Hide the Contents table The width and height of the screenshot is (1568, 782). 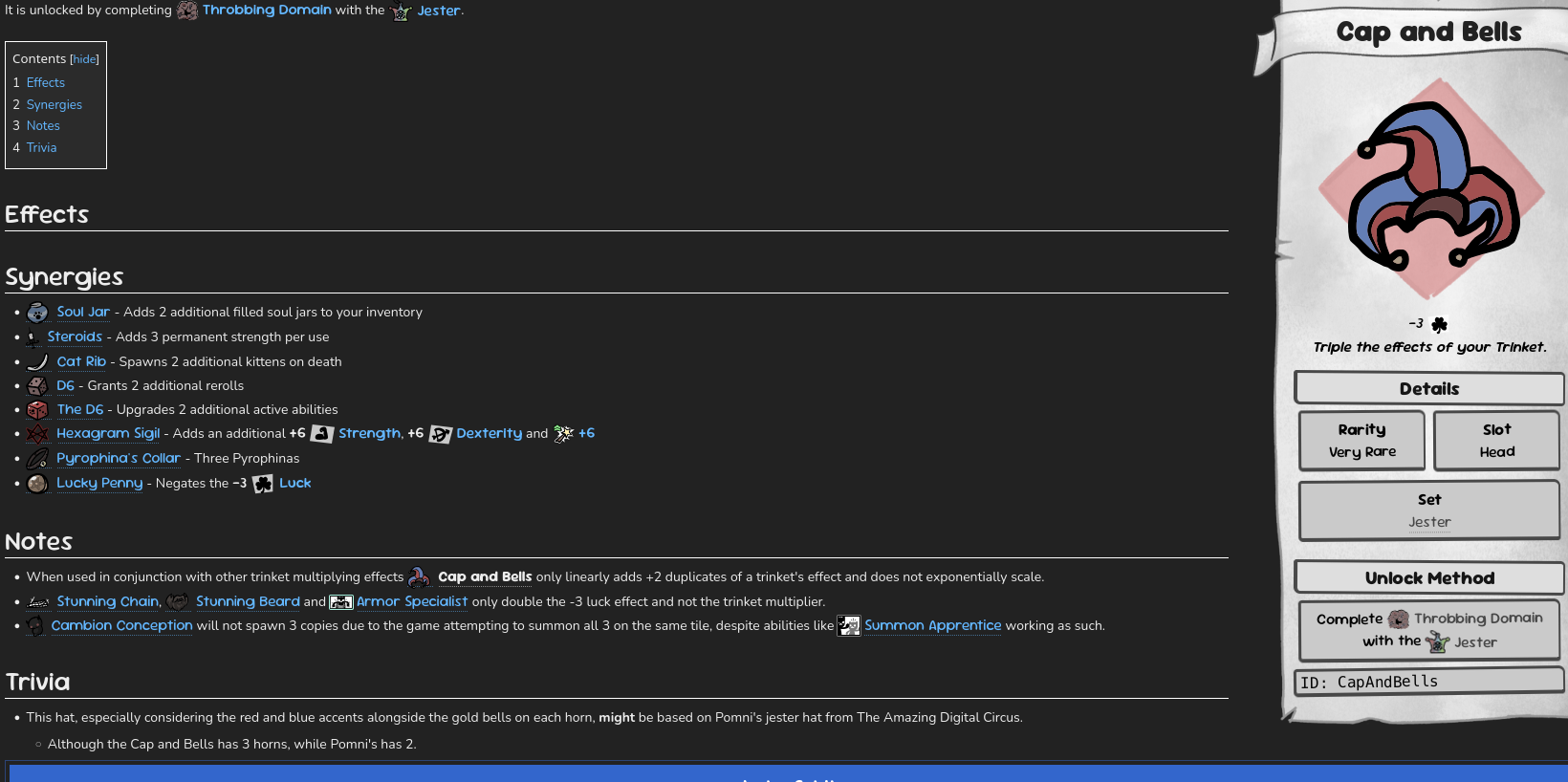(x=84, y=59)
